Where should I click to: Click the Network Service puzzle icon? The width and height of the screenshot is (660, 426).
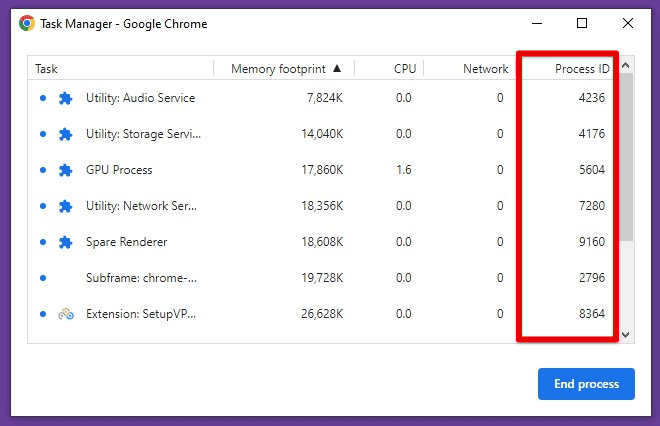click(65, 206)
